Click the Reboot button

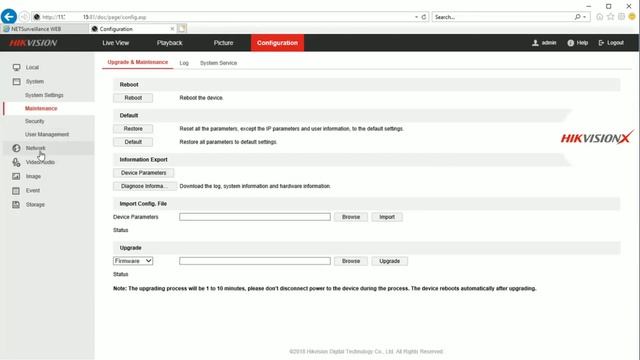[133, 98]
